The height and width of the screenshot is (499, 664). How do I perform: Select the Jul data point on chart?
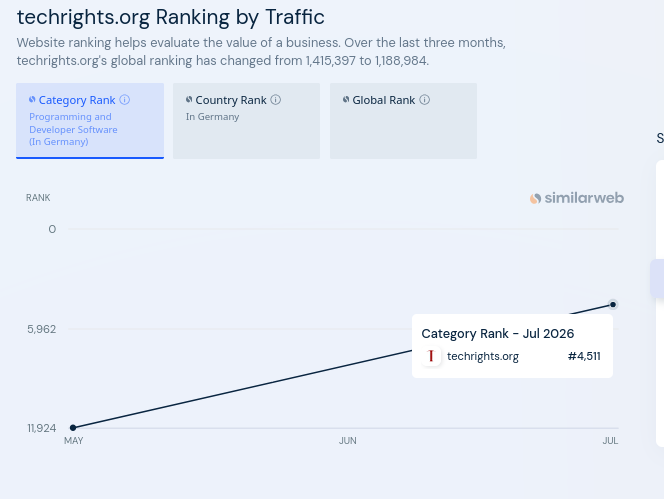coord(613,305)
